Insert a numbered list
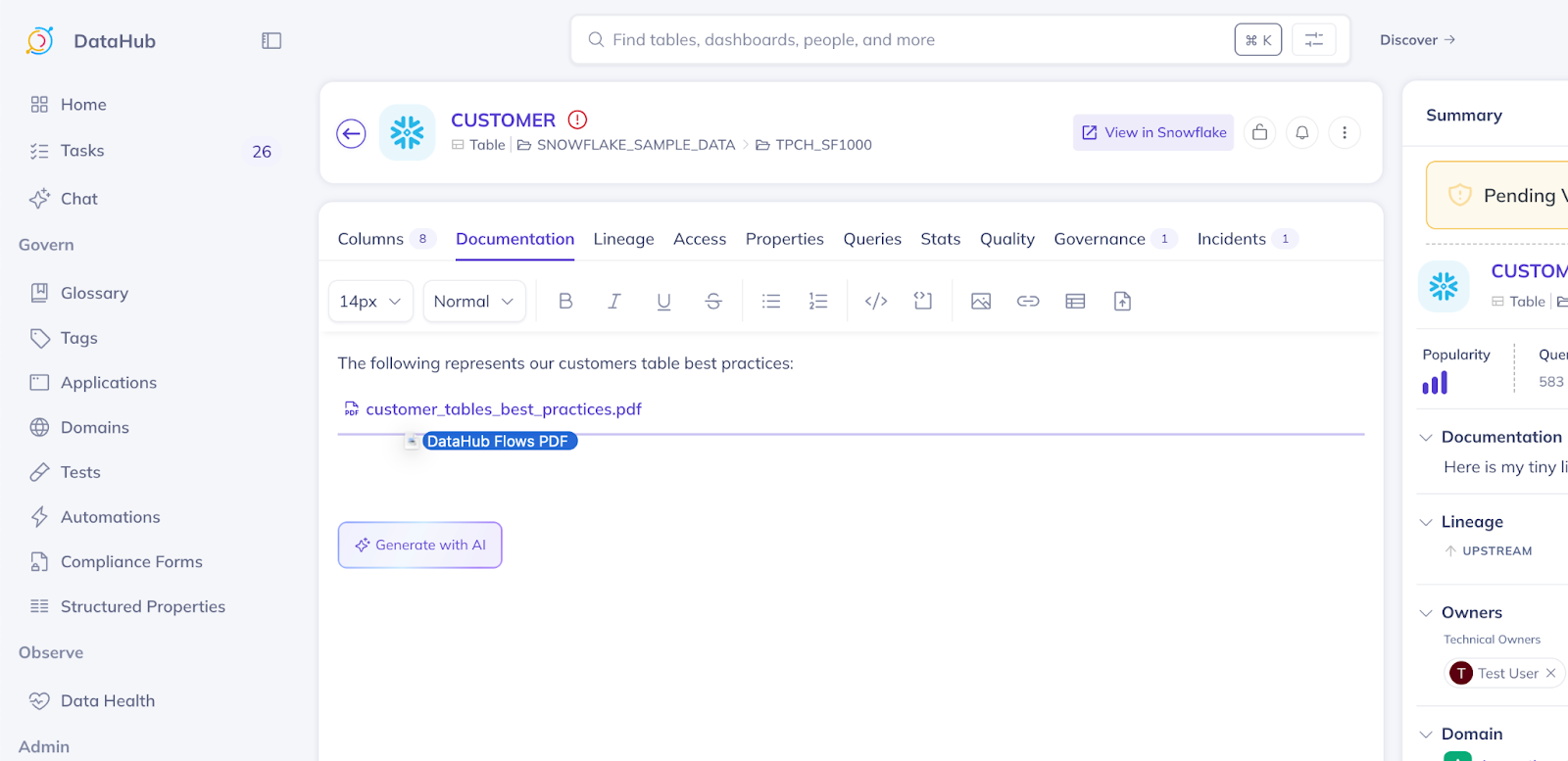The image size is (1568, 761). coord(818,301)
